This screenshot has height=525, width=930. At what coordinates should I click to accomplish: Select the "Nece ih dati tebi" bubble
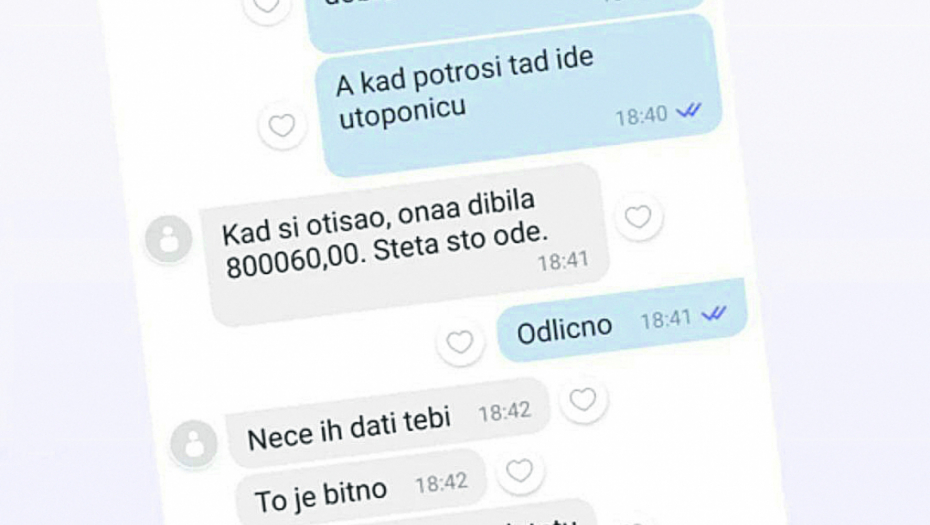tap(388, 423)
